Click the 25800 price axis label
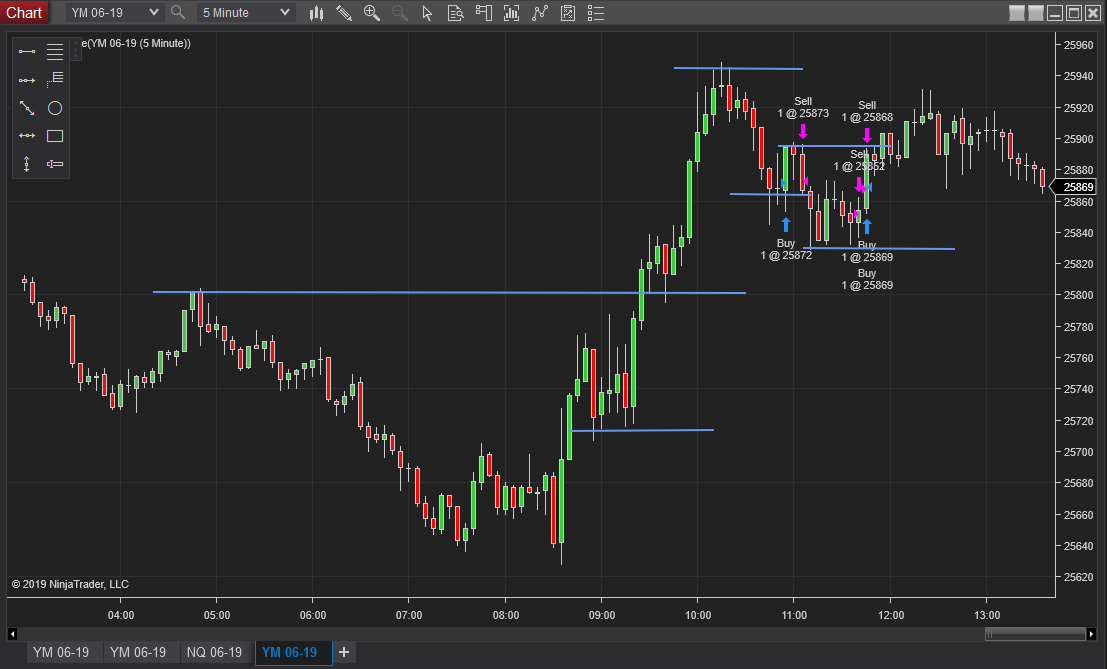Viewport: 1107px width, 669px height. (x=1078, y=295)
